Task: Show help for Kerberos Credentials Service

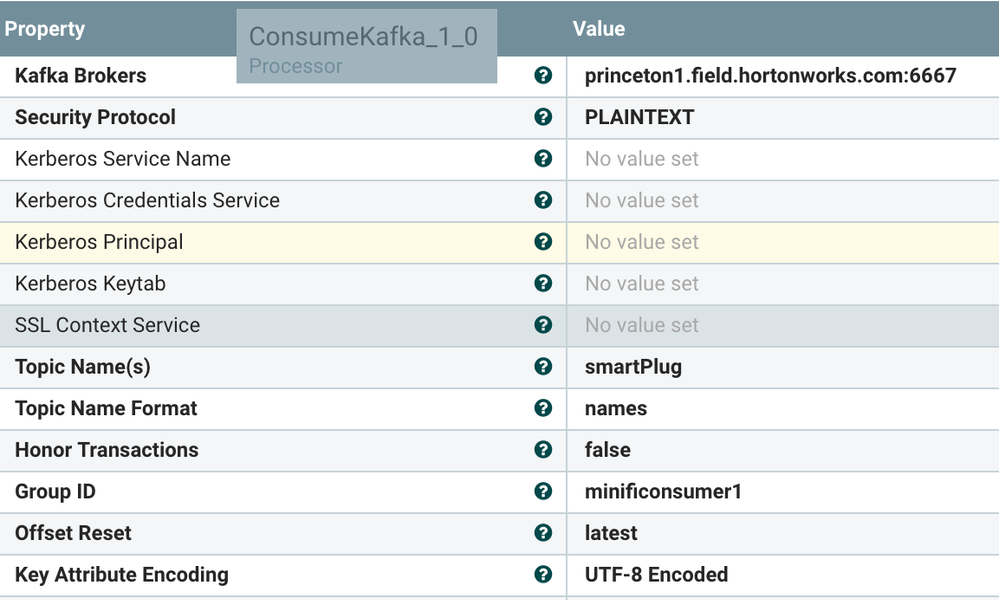Action: click(543, 200)
